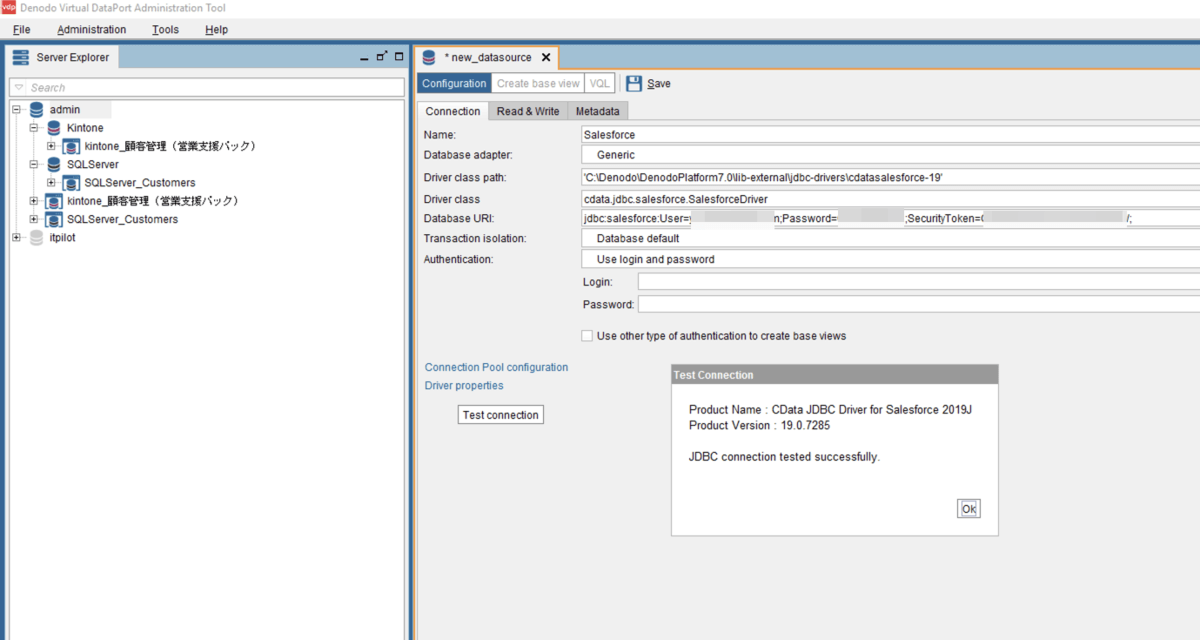Expand SQLServer_Customers view nested under SQLServer

(x=51, y=182)
